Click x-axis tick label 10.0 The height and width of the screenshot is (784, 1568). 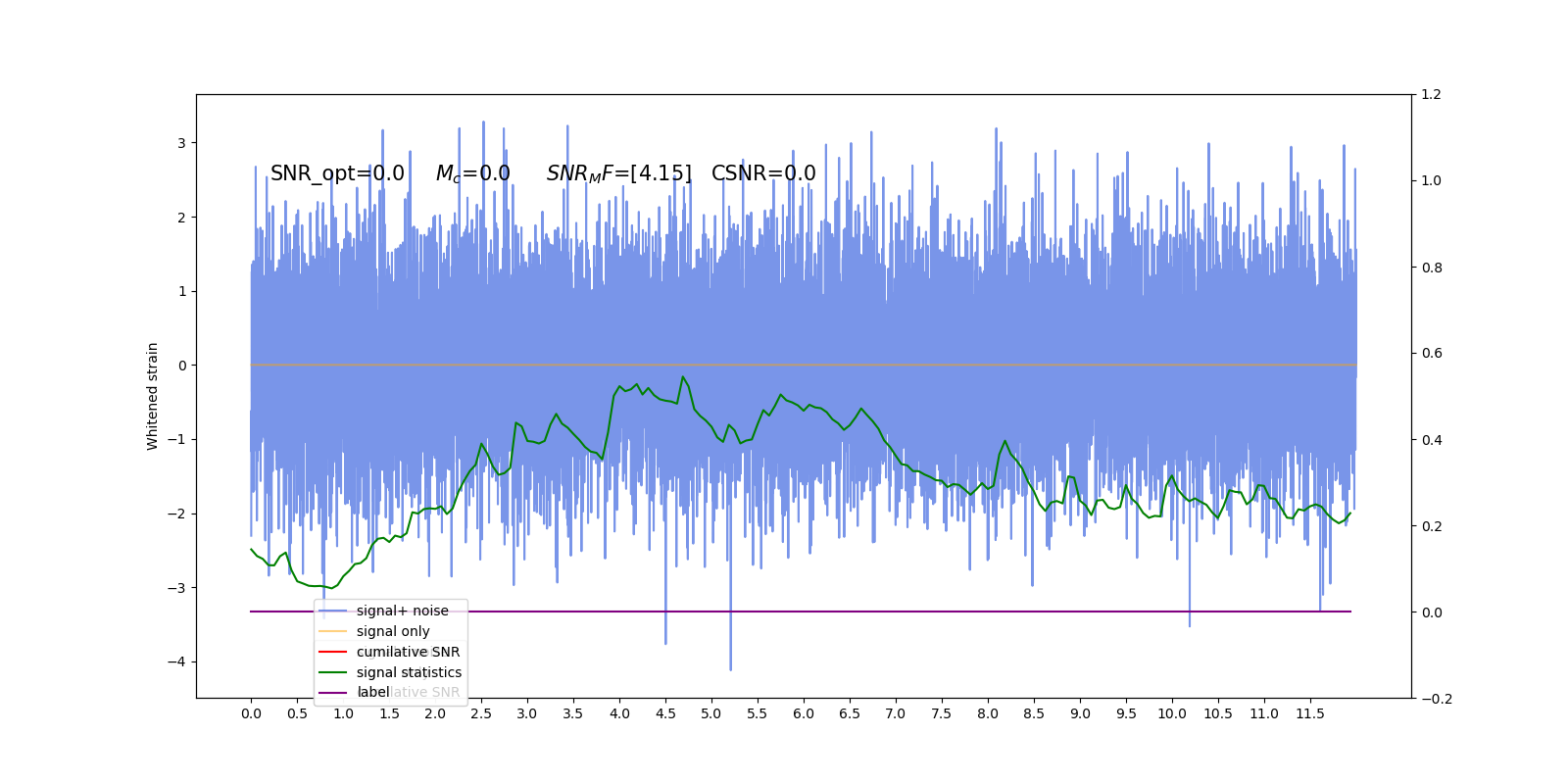pos(1172,713)
